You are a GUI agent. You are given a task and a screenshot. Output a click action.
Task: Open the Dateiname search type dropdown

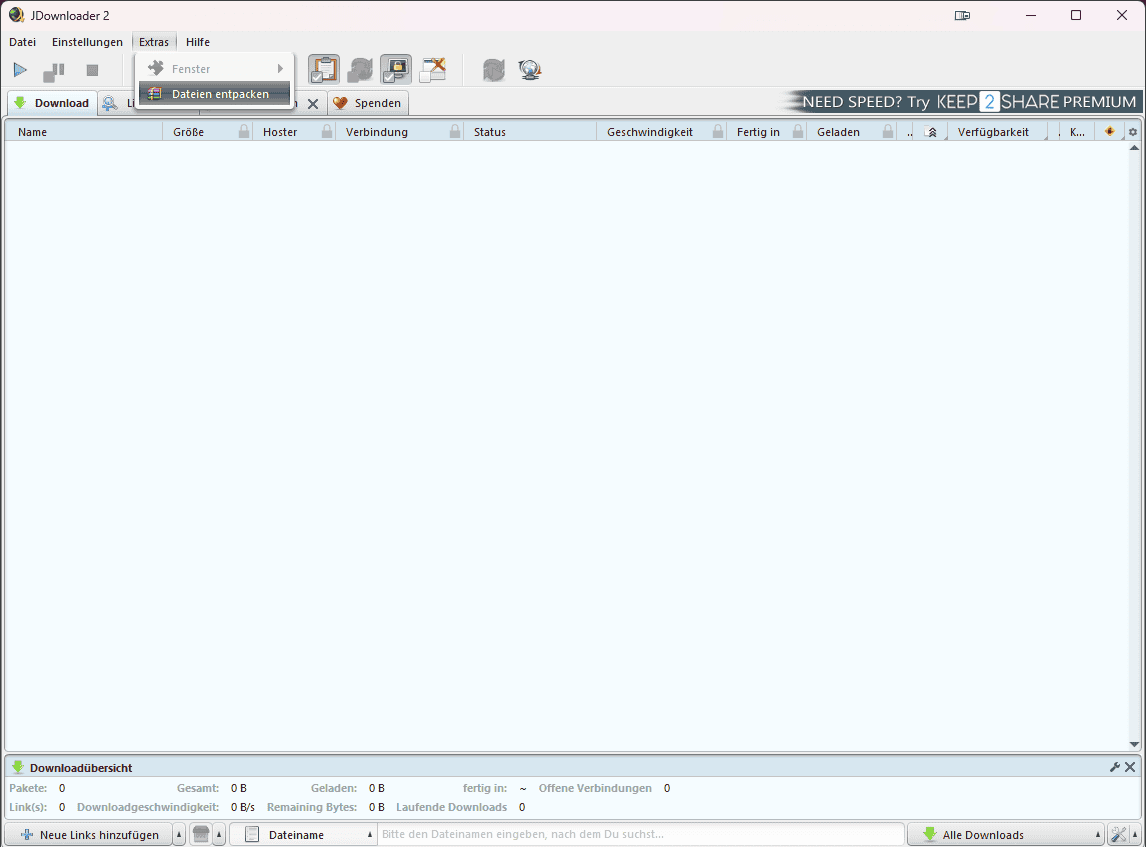point(303,835)
